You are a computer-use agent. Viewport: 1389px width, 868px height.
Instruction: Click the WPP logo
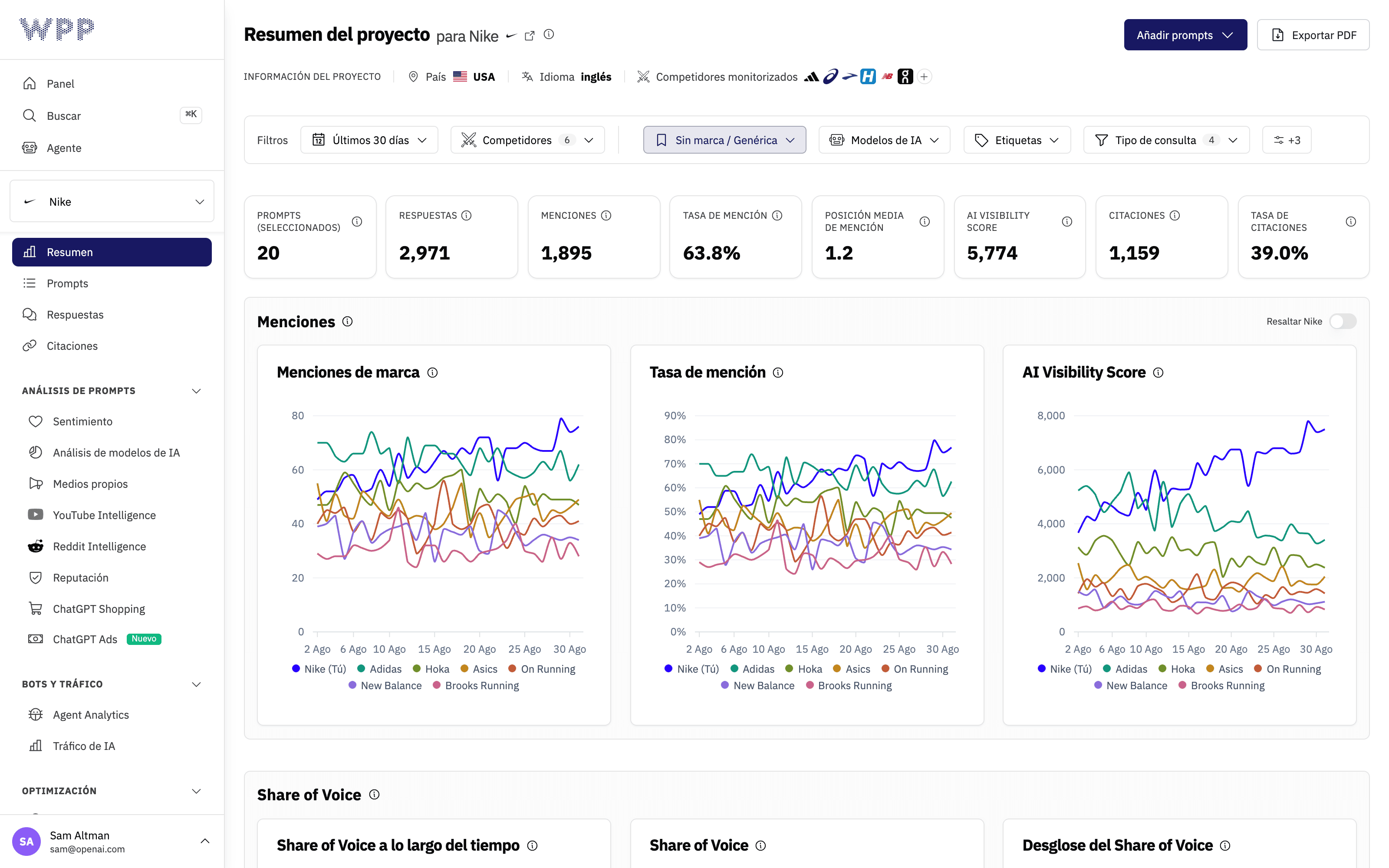click(56, 29)
